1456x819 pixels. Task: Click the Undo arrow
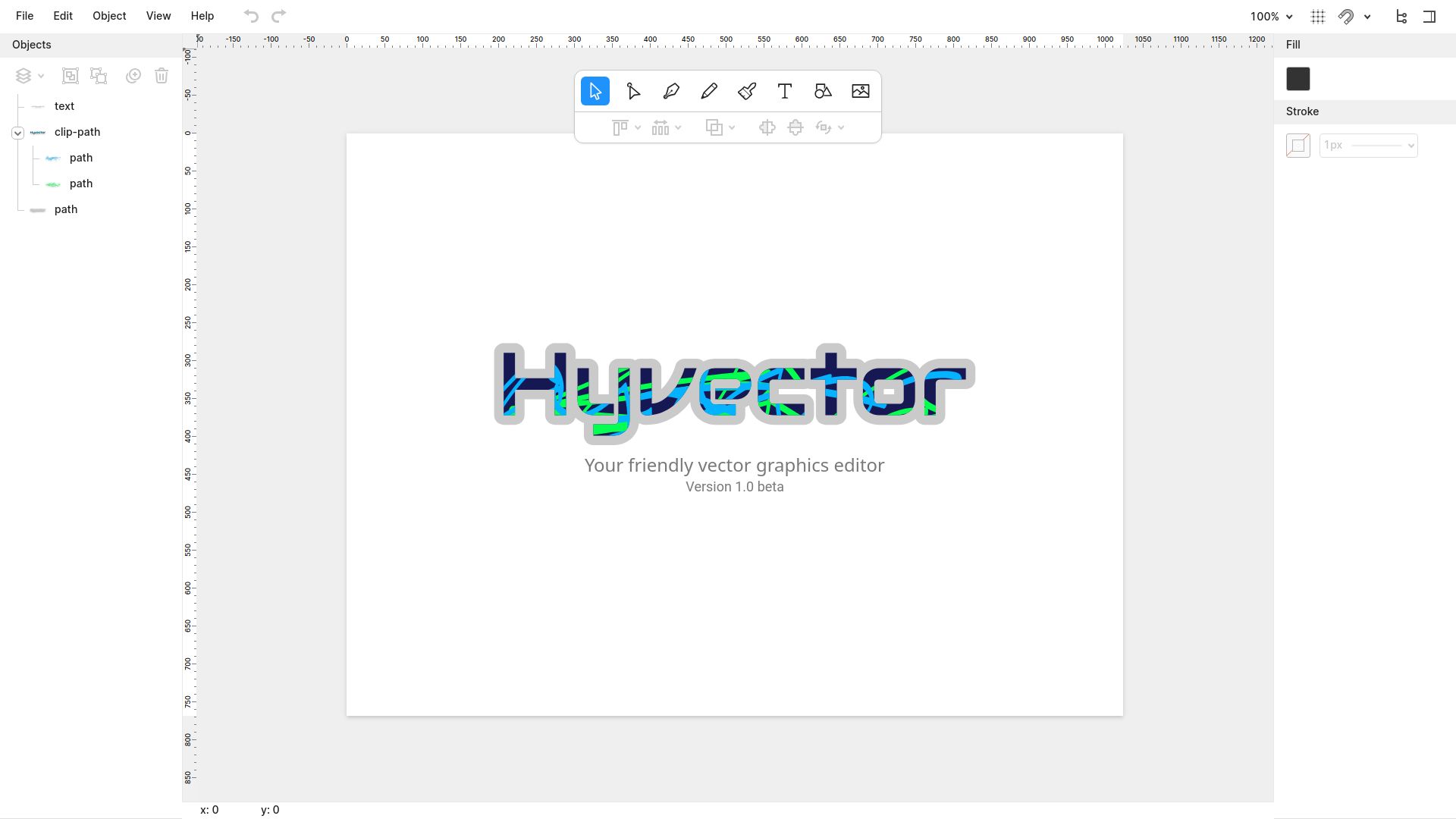click(x=251, y=16)
